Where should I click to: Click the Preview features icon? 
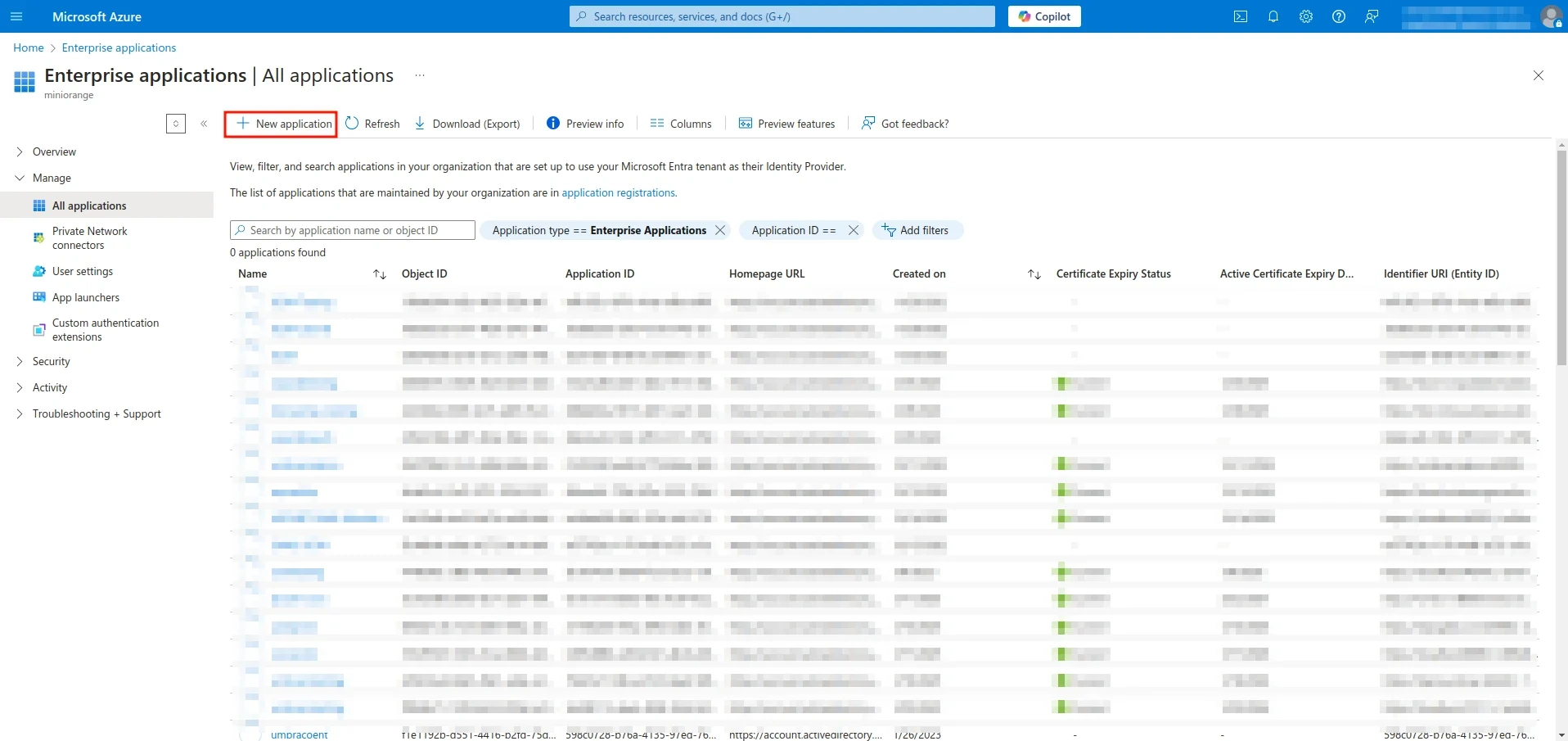pyautogui.click(x=745, y=123)
